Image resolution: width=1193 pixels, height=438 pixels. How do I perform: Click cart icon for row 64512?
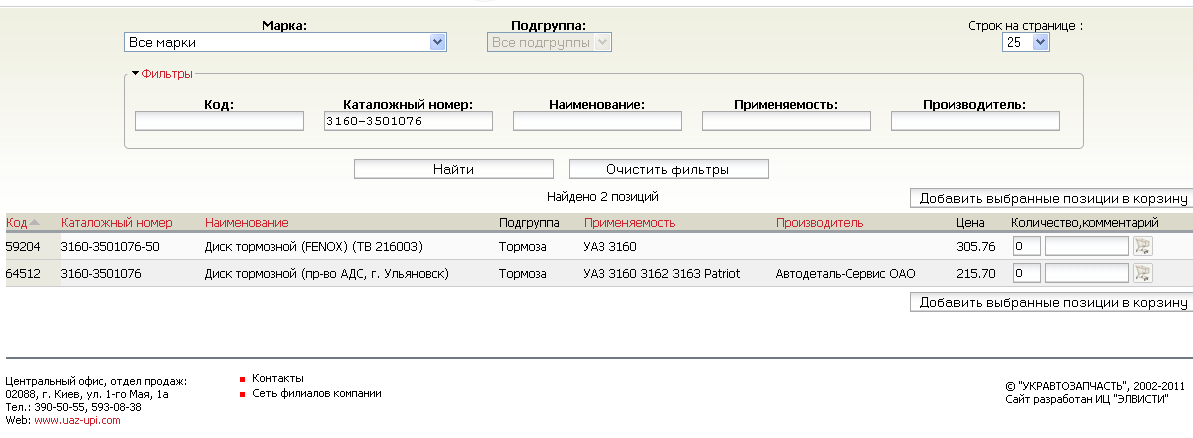point(1143,273)
